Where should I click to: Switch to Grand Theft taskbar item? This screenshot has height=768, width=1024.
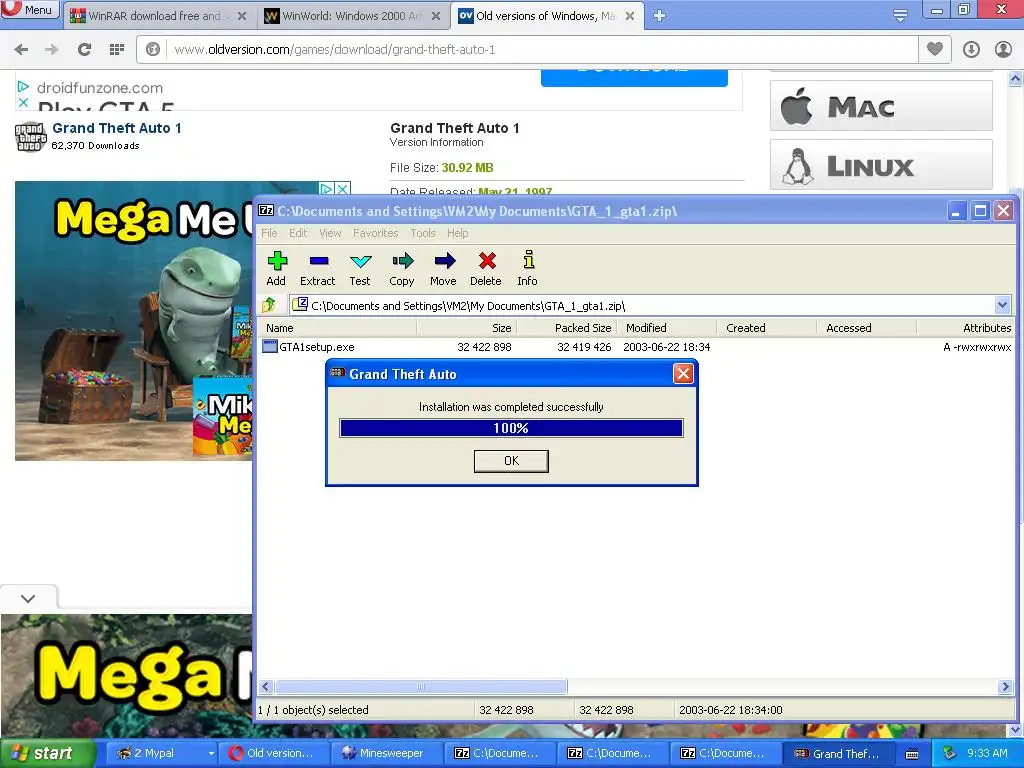(x=837, y=753)
